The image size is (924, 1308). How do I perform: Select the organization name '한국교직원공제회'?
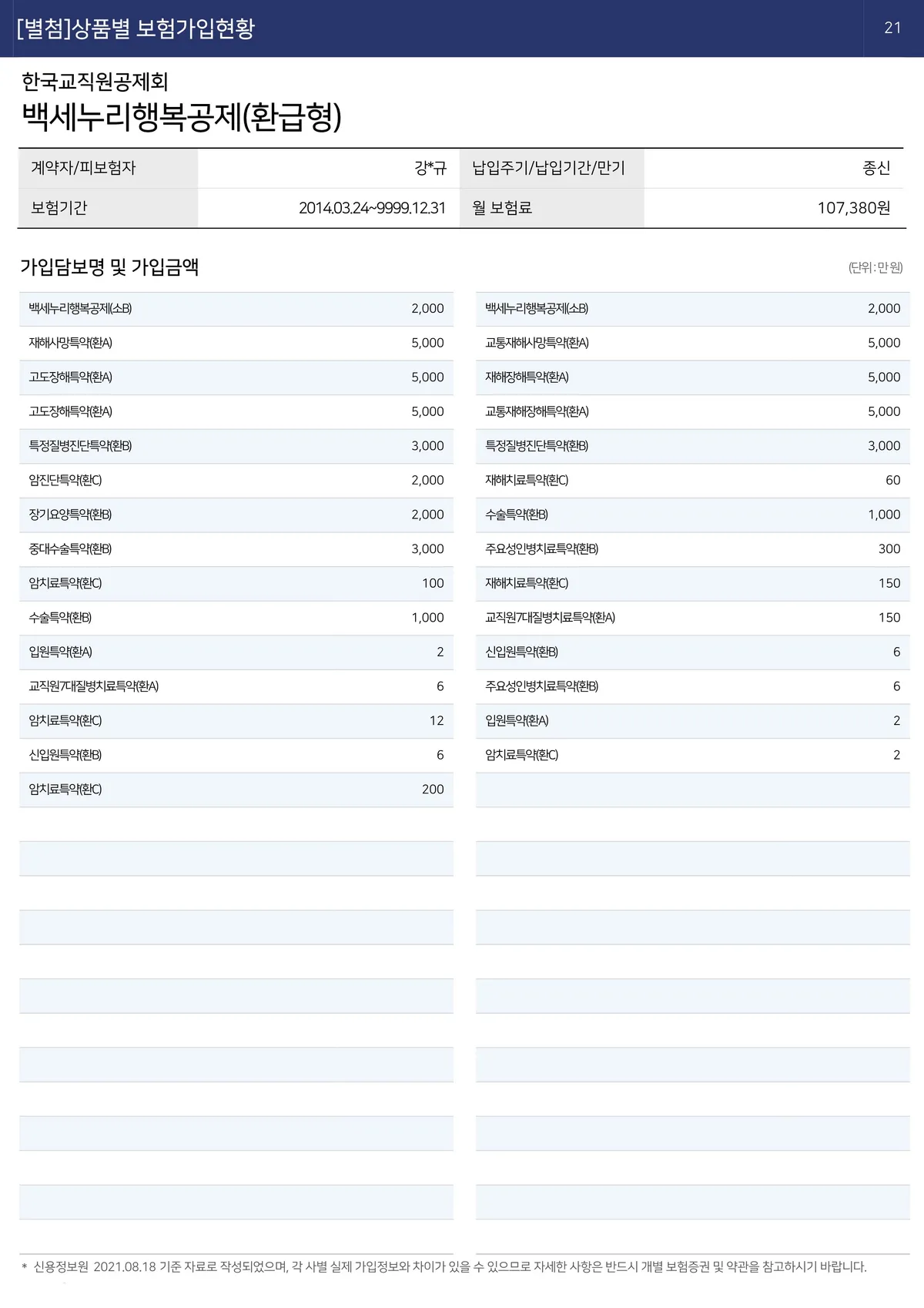pyautogui.click(x=95, y=82)
